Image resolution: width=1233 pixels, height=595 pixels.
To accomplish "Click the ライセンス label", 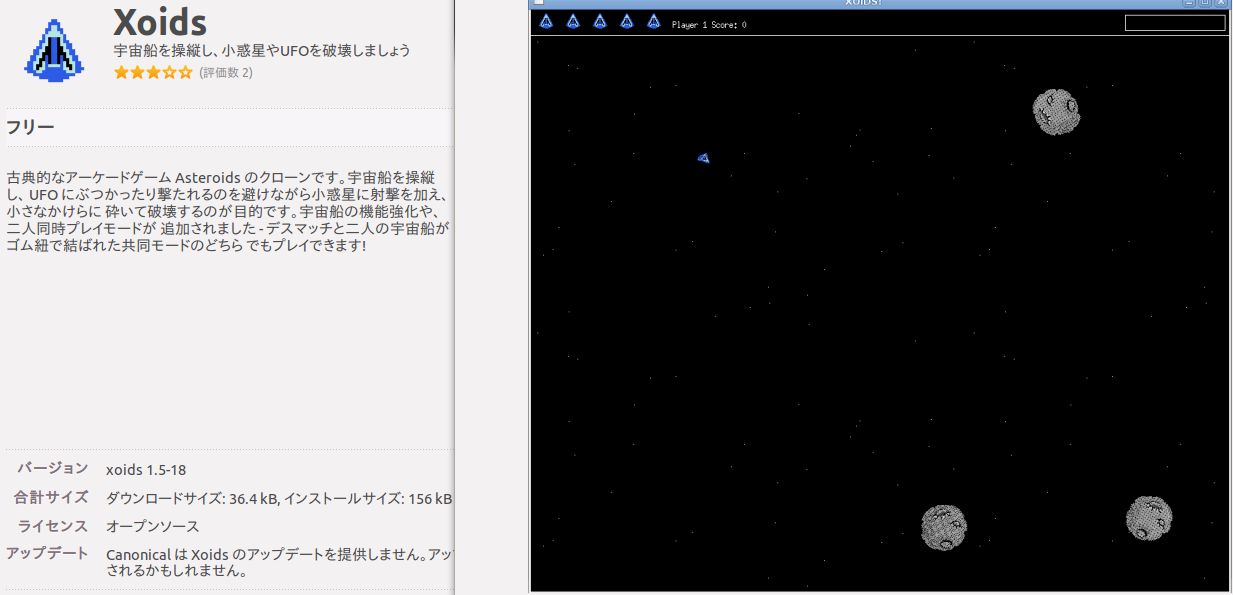I will point(53,525).
